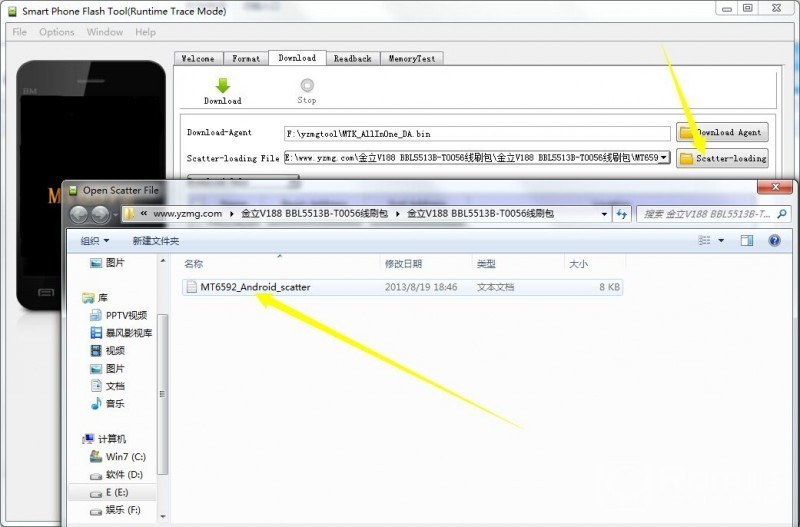This screenshot has height=527, width=800.
Task: Select the 文档 library
Action: pos(107,386)
